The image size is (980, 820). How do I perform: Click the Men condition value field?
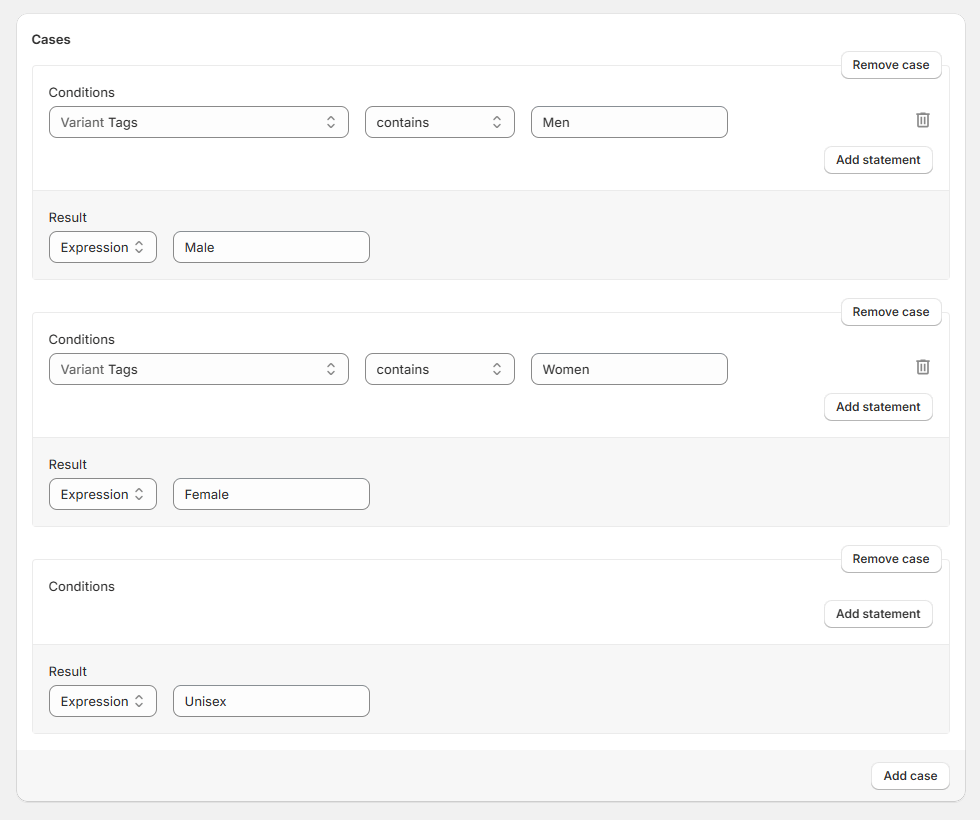628,121
